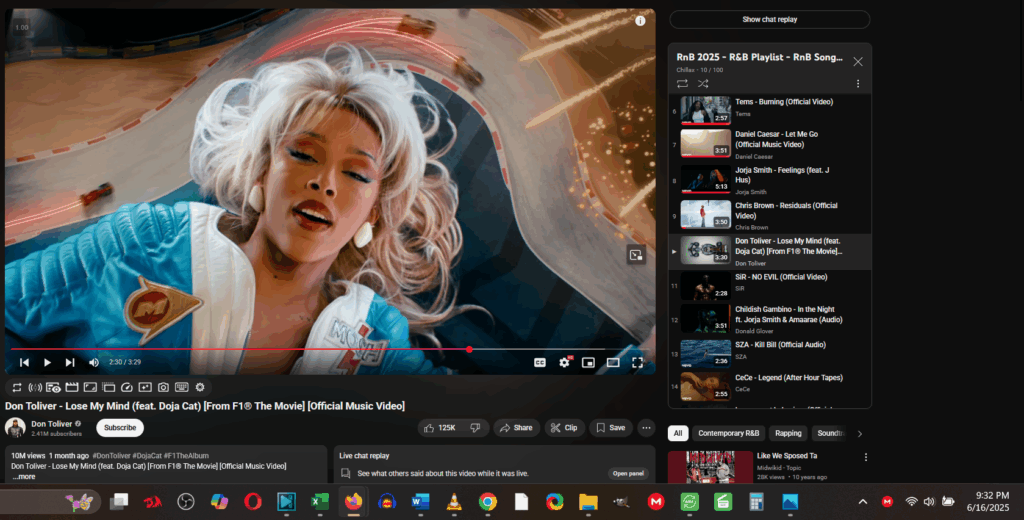Screen dimensions: 1024x520
Task: Open the extension options gear below video
Action: click(x=200, y=387)
